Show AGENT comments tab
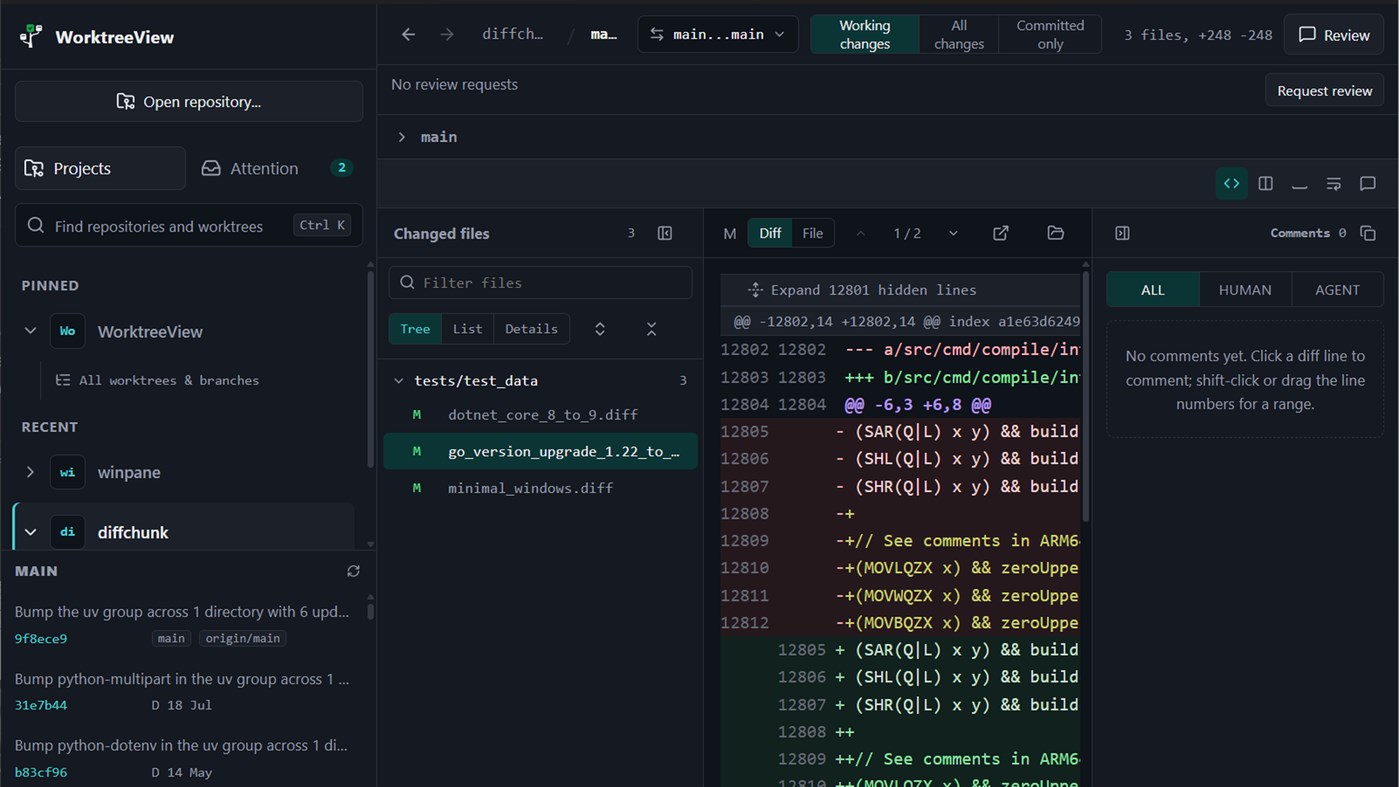 1337,290
